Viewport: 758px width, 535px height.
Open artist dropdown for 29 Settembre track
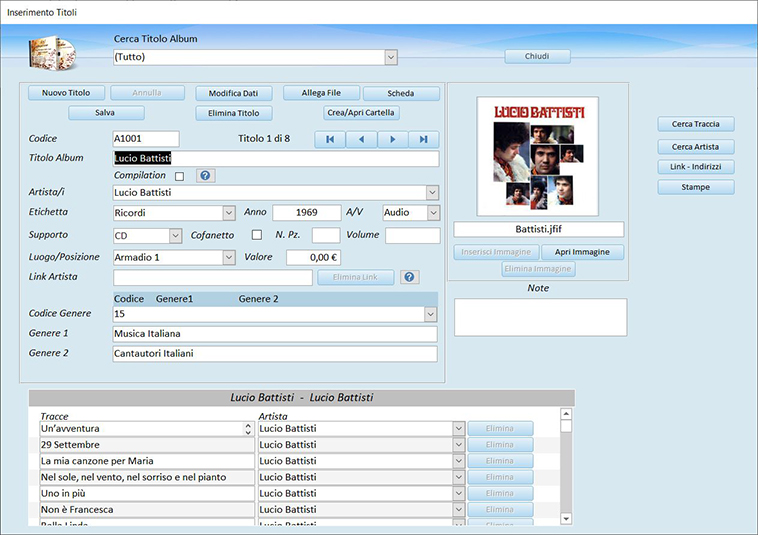pos(459,445)
